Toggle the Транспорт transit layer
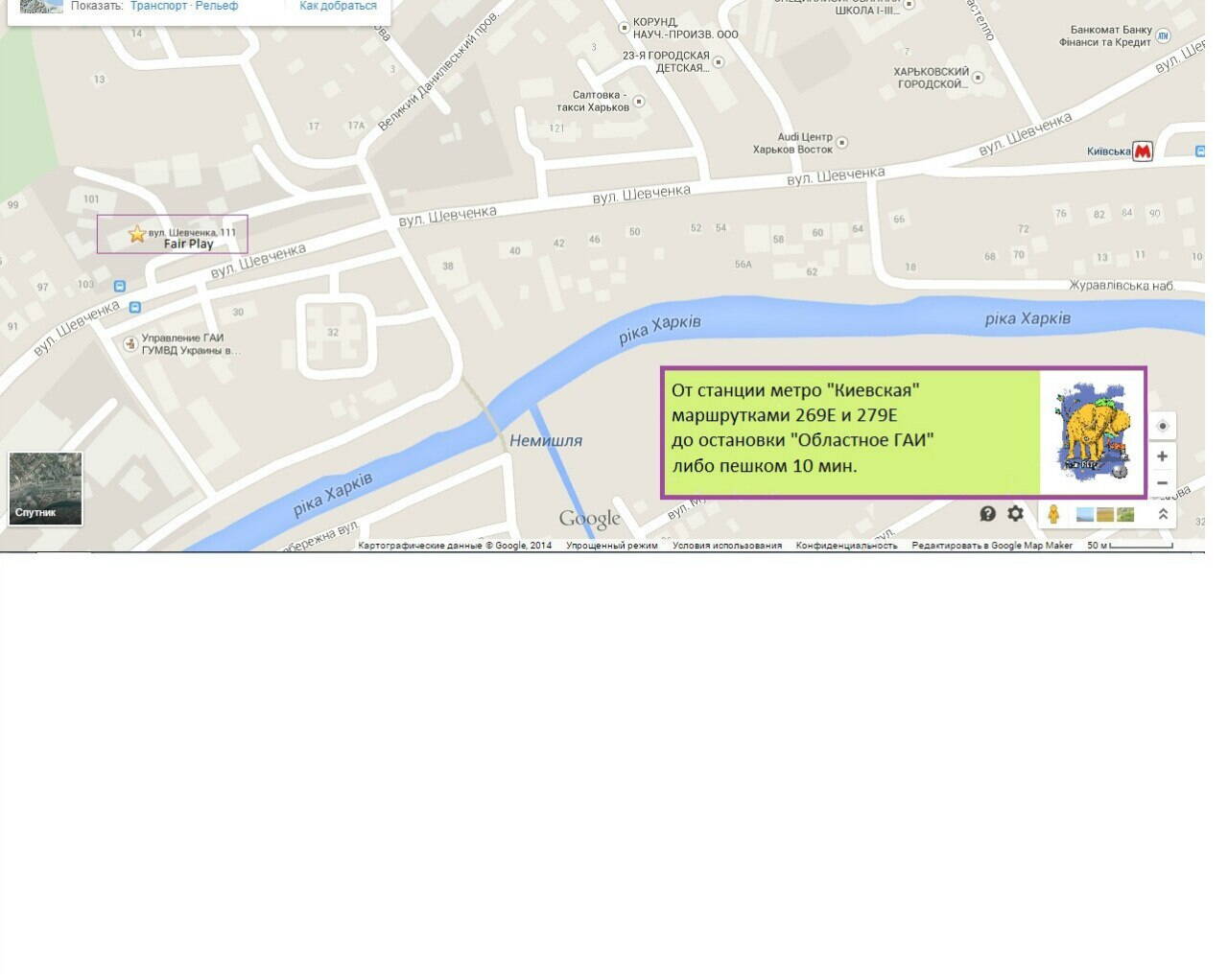1228x980 pixels. coord(158,6)
